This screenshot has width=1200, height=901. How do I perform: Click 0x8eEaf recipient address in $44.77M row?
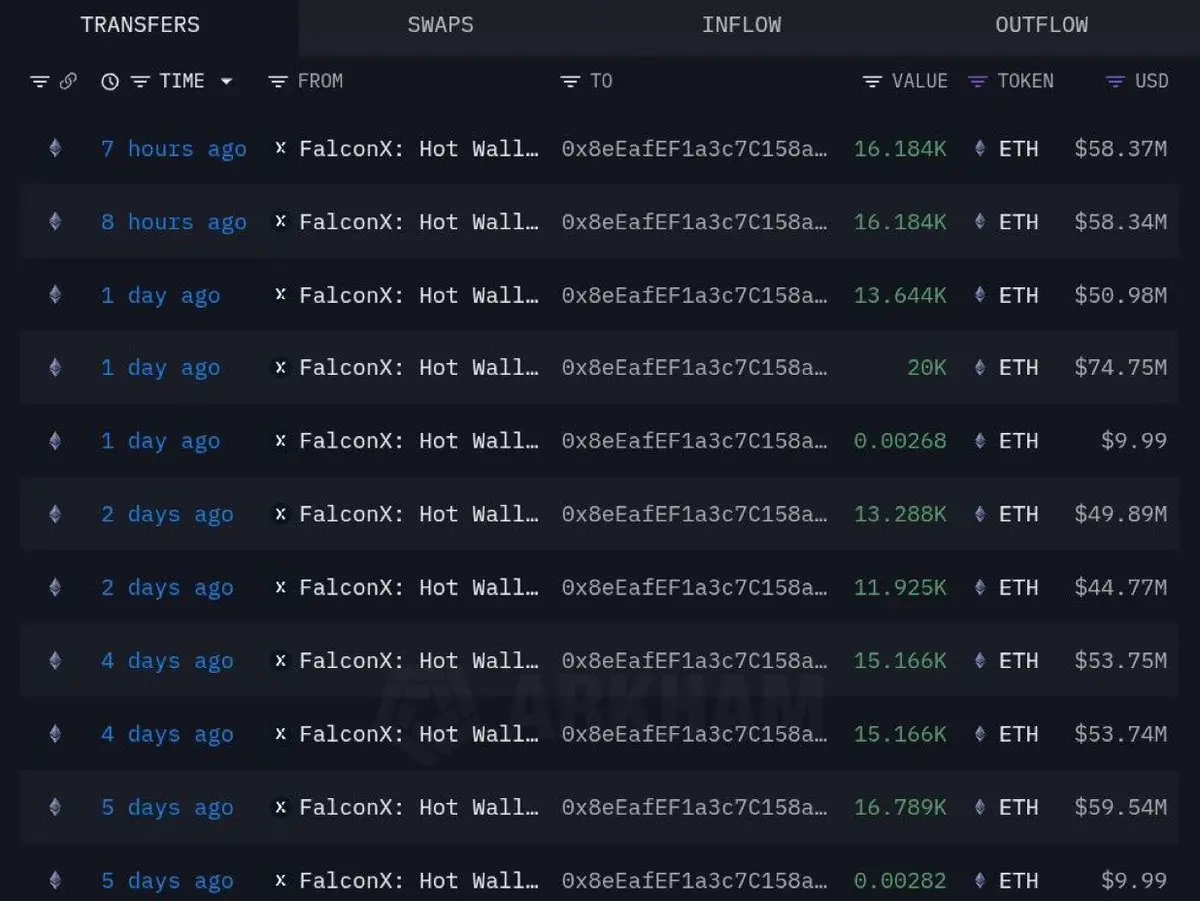click(694, 588)
